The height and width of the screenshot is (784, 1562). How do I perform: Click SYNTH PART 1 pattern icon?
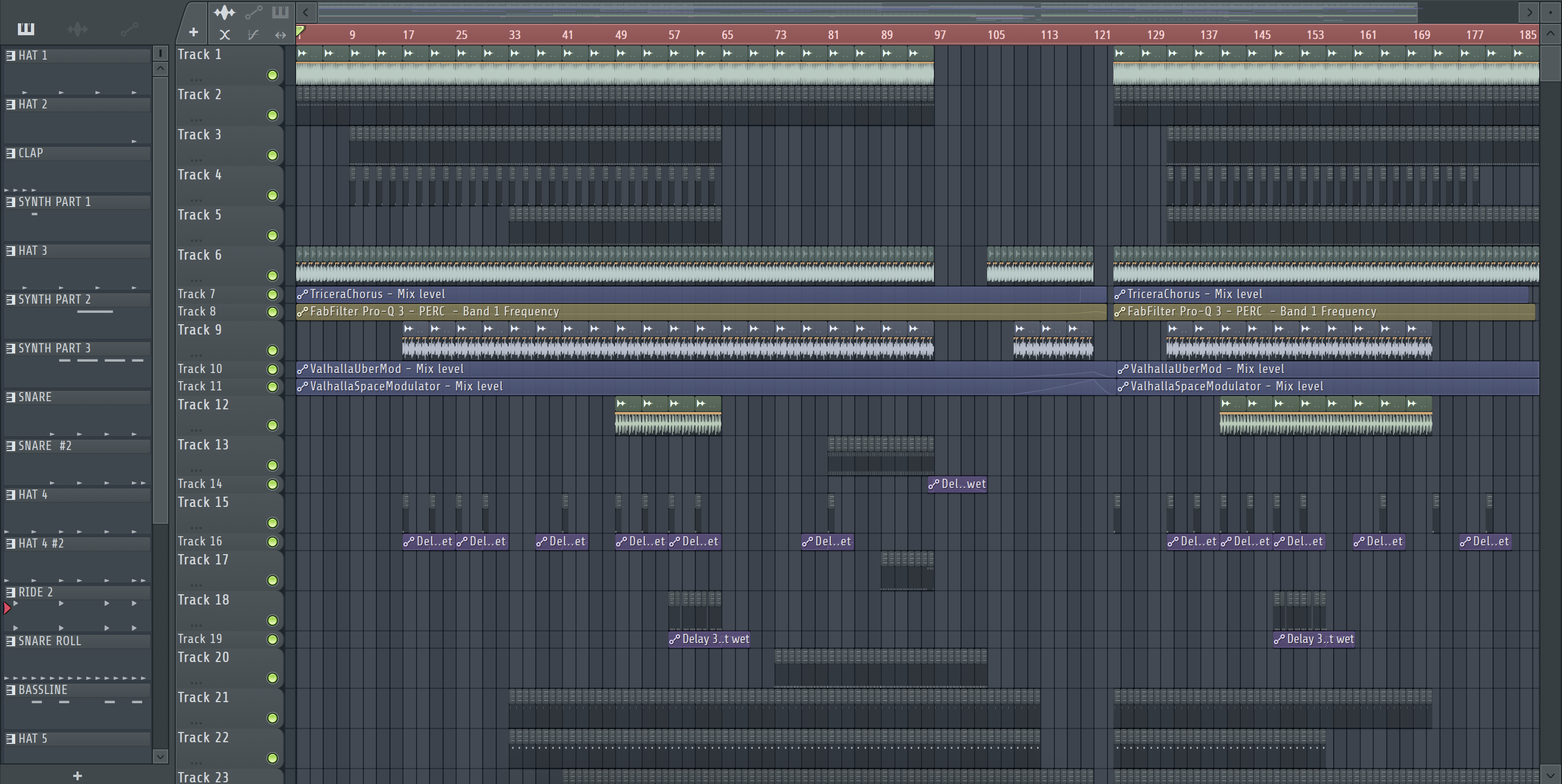[x=10, y=202]
